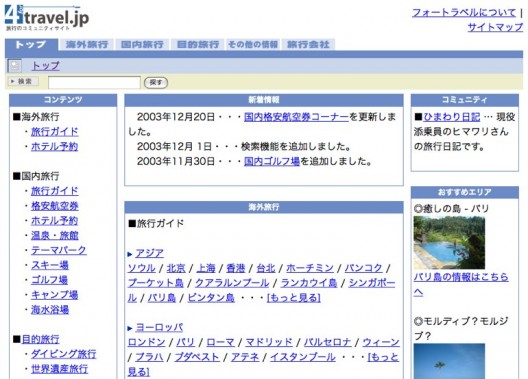Select the 旅行会社 tab

[x=308, y=44]
